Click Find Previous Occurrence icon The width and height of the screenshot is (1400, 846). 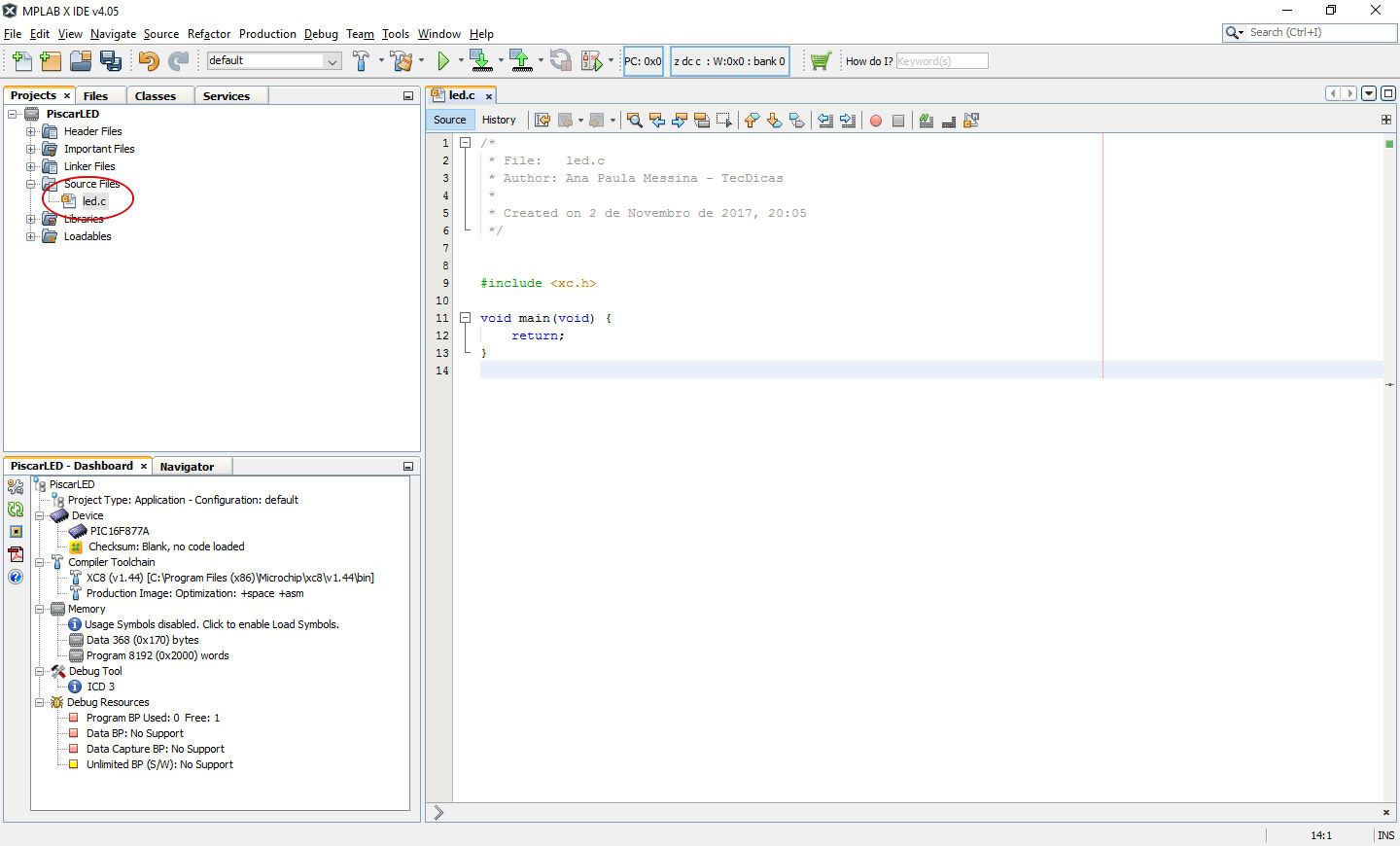656,121
